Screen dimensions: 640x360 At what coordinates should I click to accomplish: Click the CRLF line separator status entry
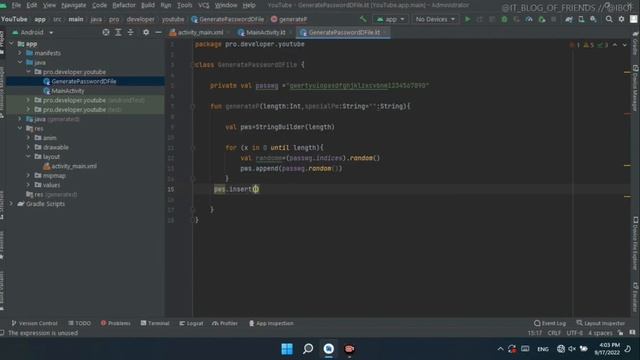pyautogui.click(x=554, y=333)
